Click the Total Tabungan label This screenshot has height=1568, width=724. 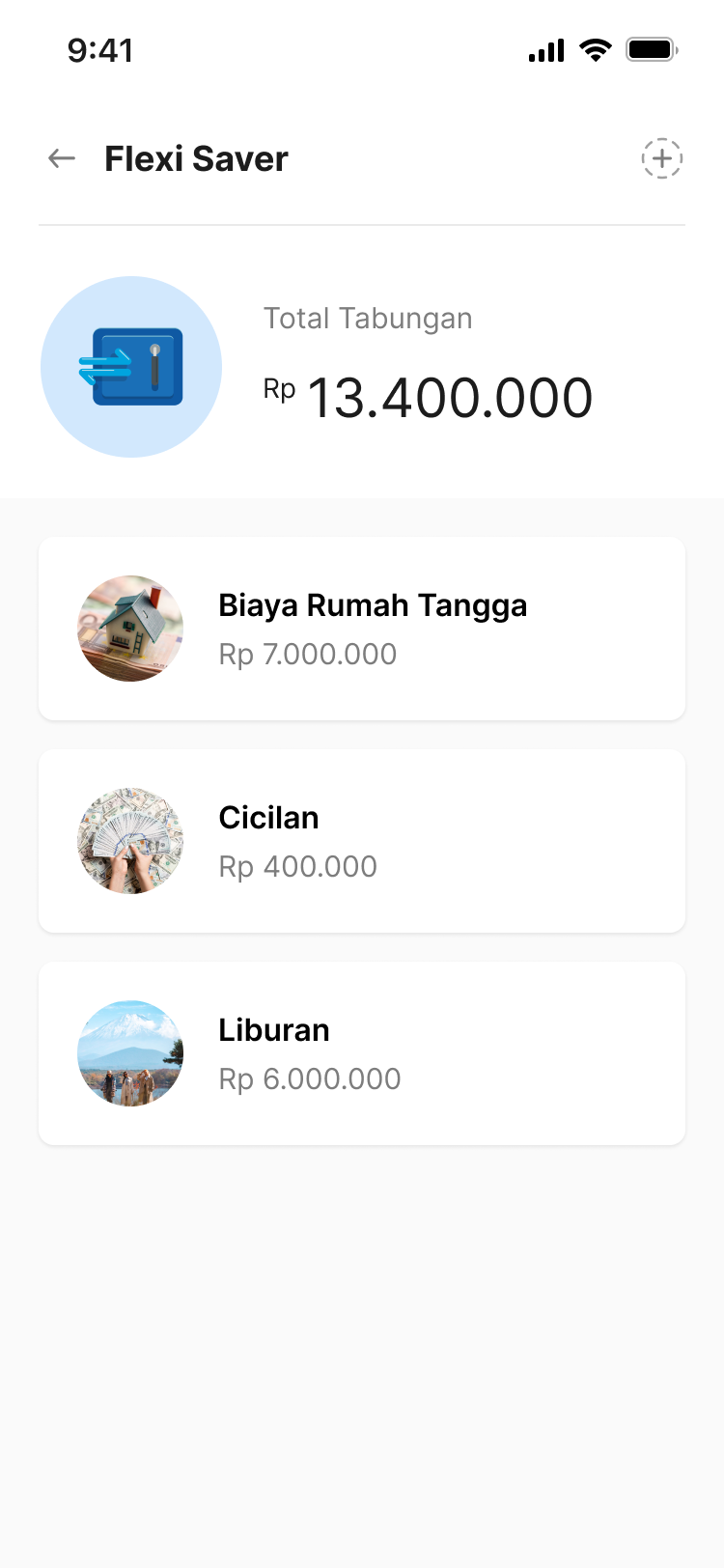click(368, 319)
